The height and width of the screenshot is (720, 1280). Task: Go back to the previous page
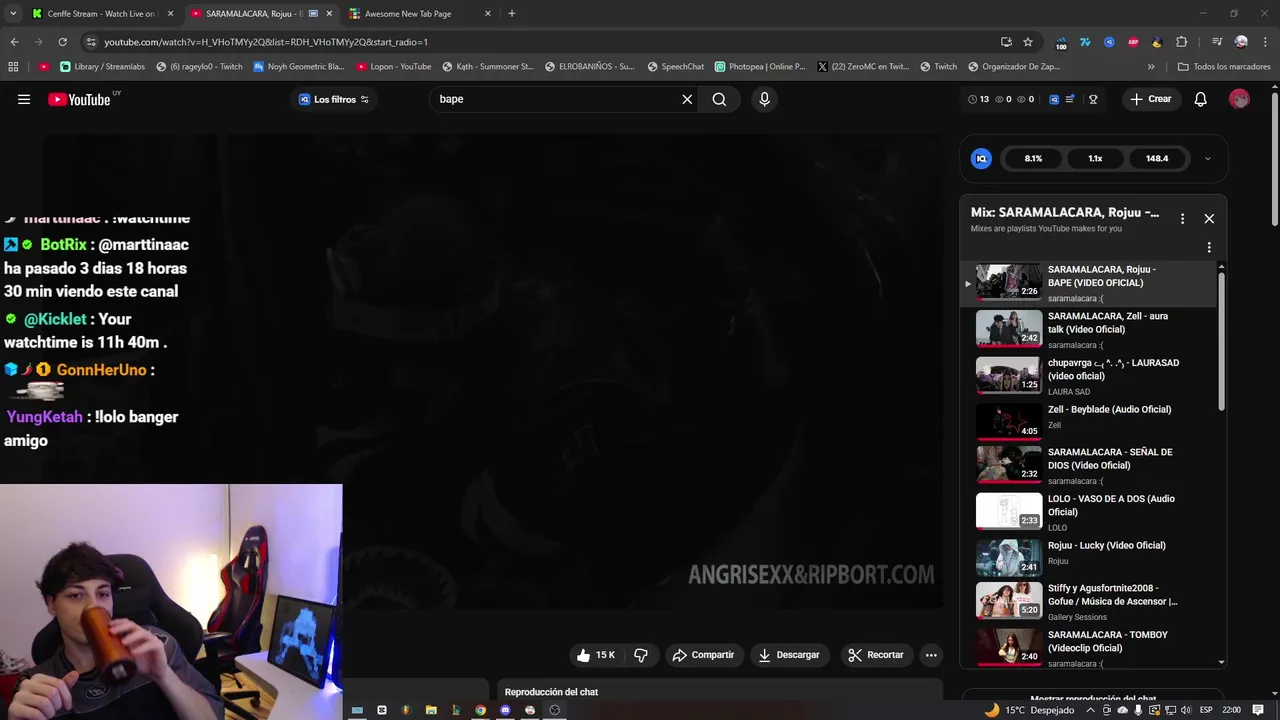[14, 42]
